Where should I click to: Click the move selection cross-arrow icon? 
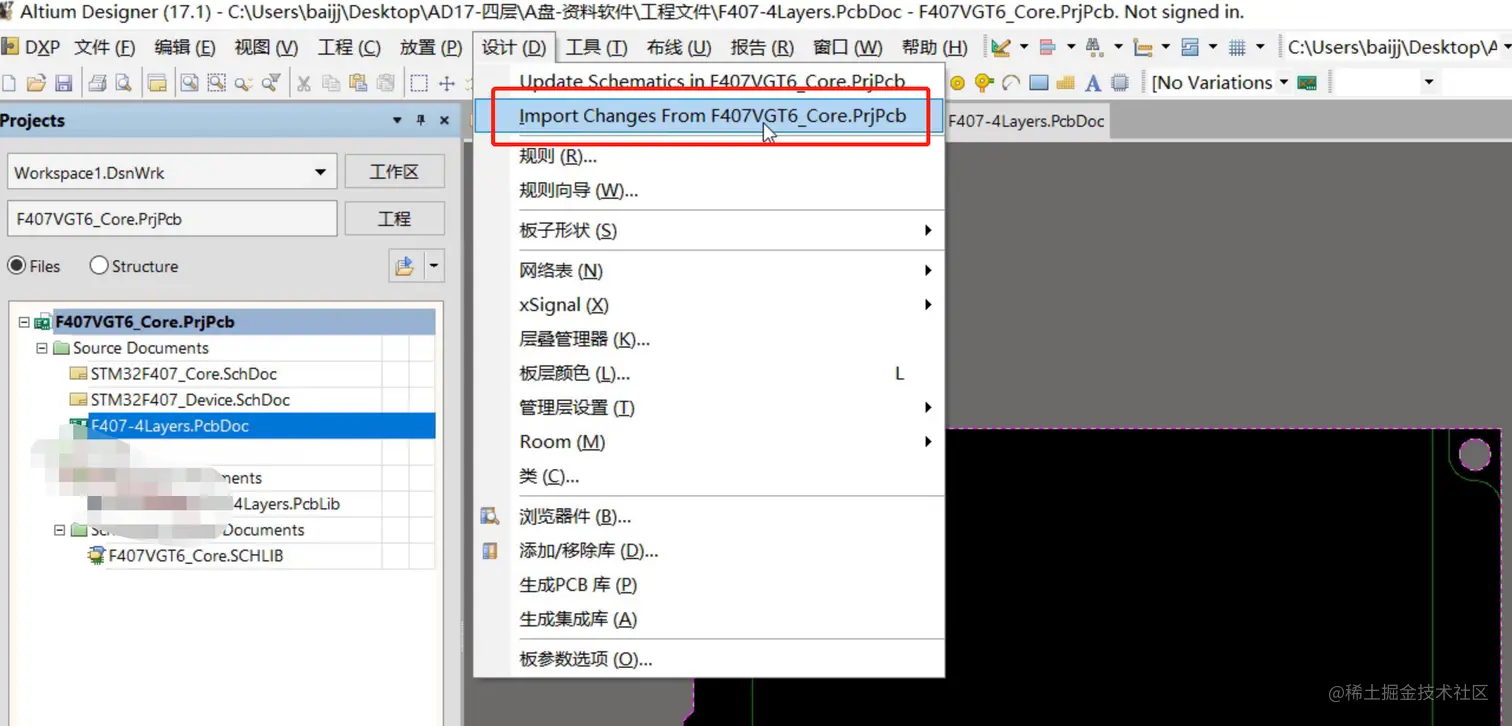(x=446, y=83)
